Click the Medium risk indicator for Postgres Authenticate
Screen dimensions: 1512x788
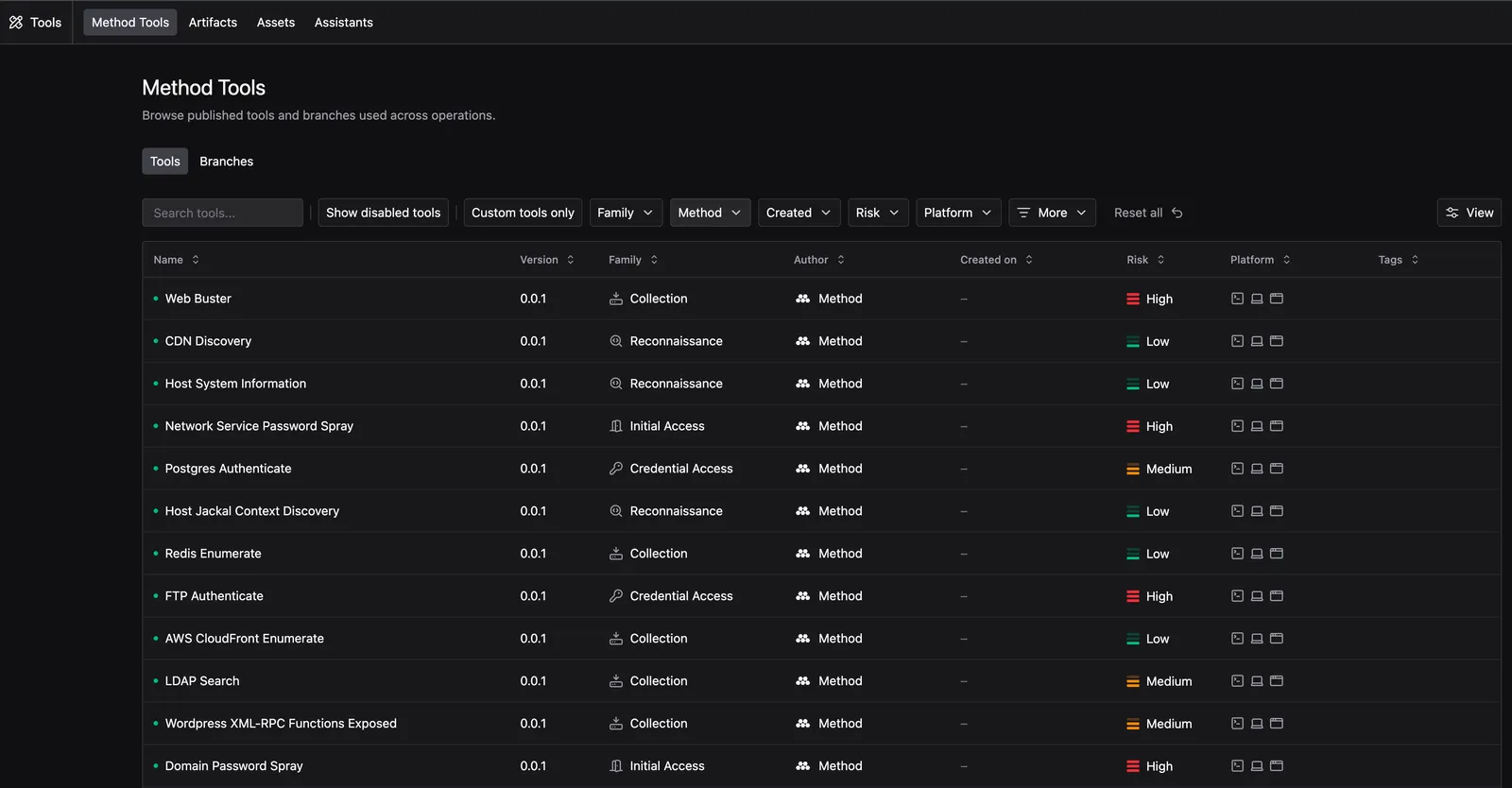pos(1160,469)
